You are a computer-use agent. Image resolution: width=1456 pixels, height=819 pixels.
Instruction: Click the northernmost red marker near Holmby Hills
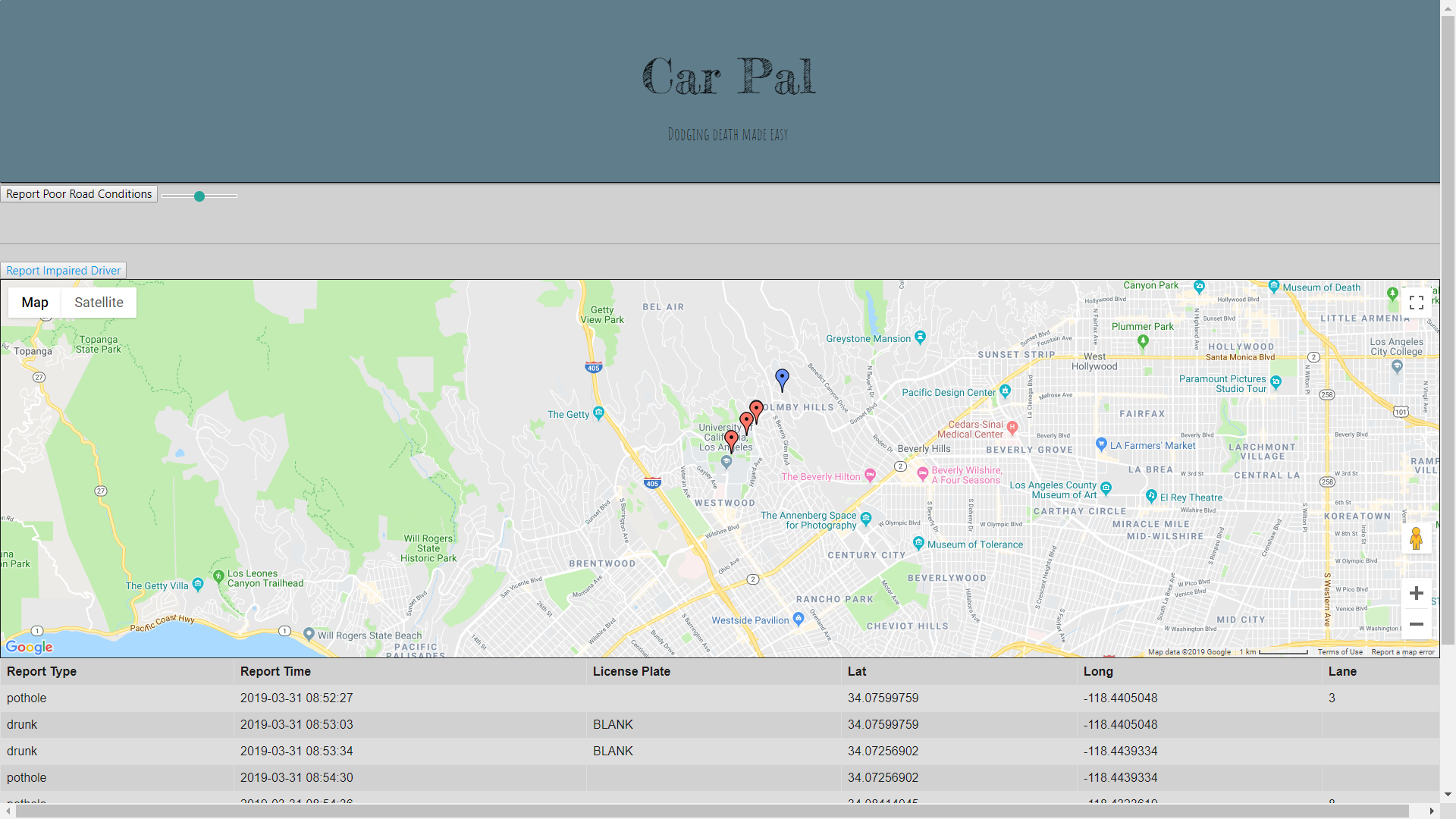click(x=756, y=409)
